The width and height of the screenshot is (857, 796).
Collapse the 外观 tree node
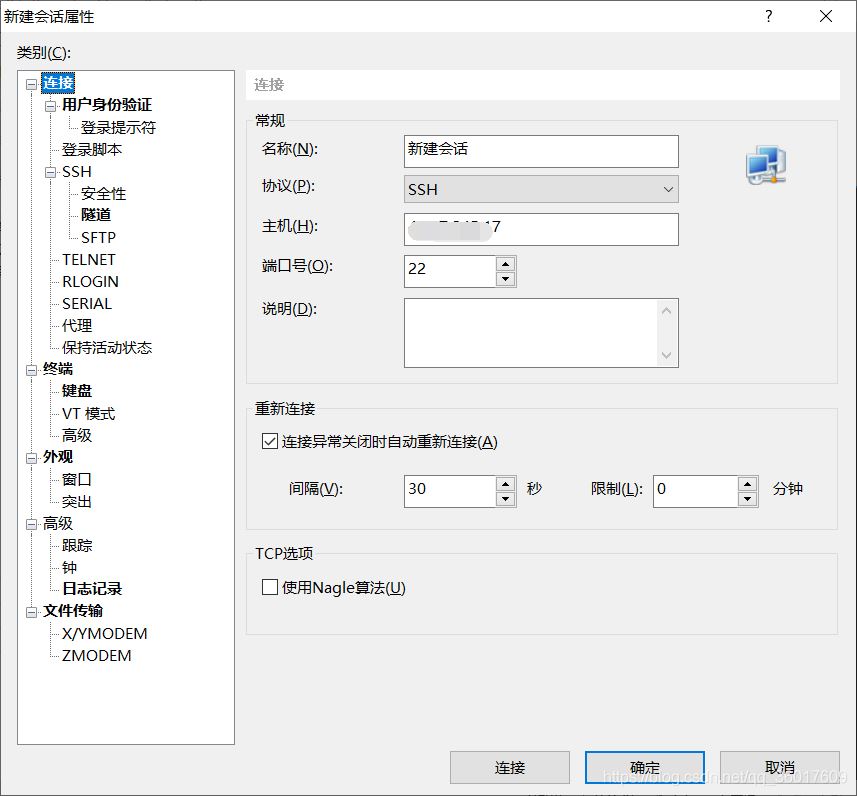point(32,458)
